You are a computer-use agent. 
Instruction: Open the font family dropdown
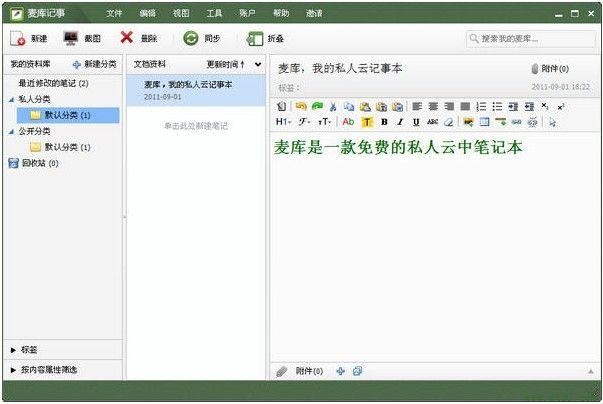point(304,122)
